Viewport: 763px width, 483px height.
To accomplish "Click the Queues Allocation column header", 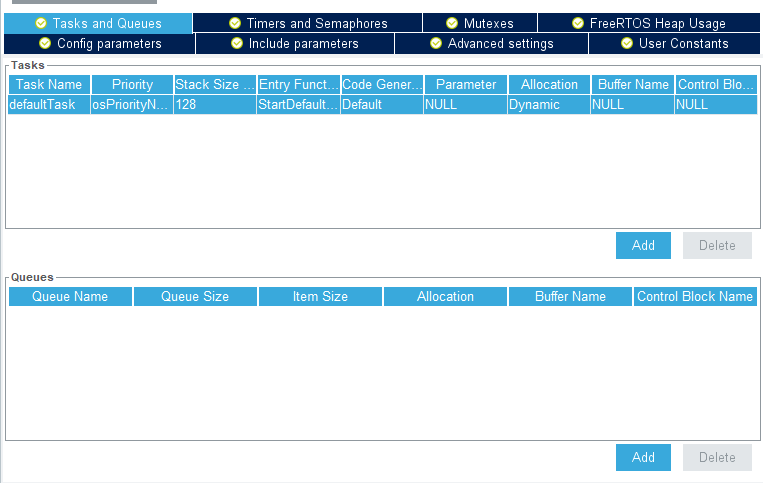I will click(x=445, y=297).
